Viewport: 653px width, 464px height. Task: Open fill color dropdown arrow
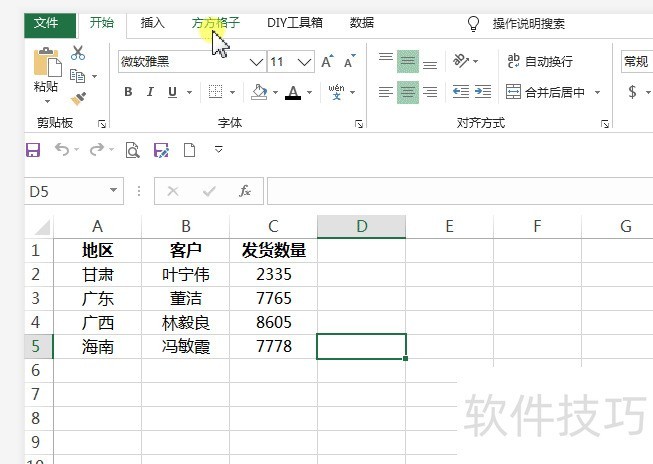pyautogui.click(x=275, y=92)
